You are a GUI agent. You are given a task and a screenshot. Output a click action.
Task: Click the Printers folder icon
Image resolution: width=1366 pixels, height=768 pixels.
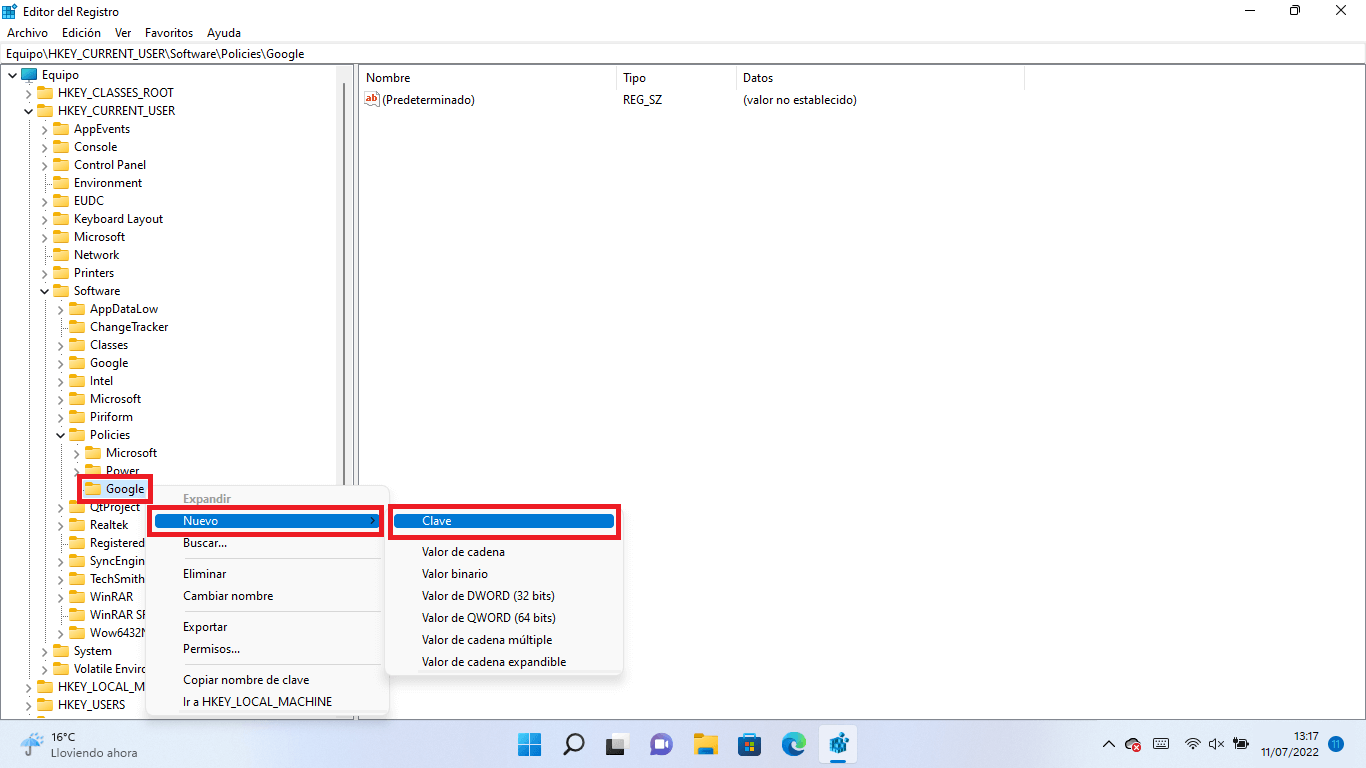click(61, 273)
